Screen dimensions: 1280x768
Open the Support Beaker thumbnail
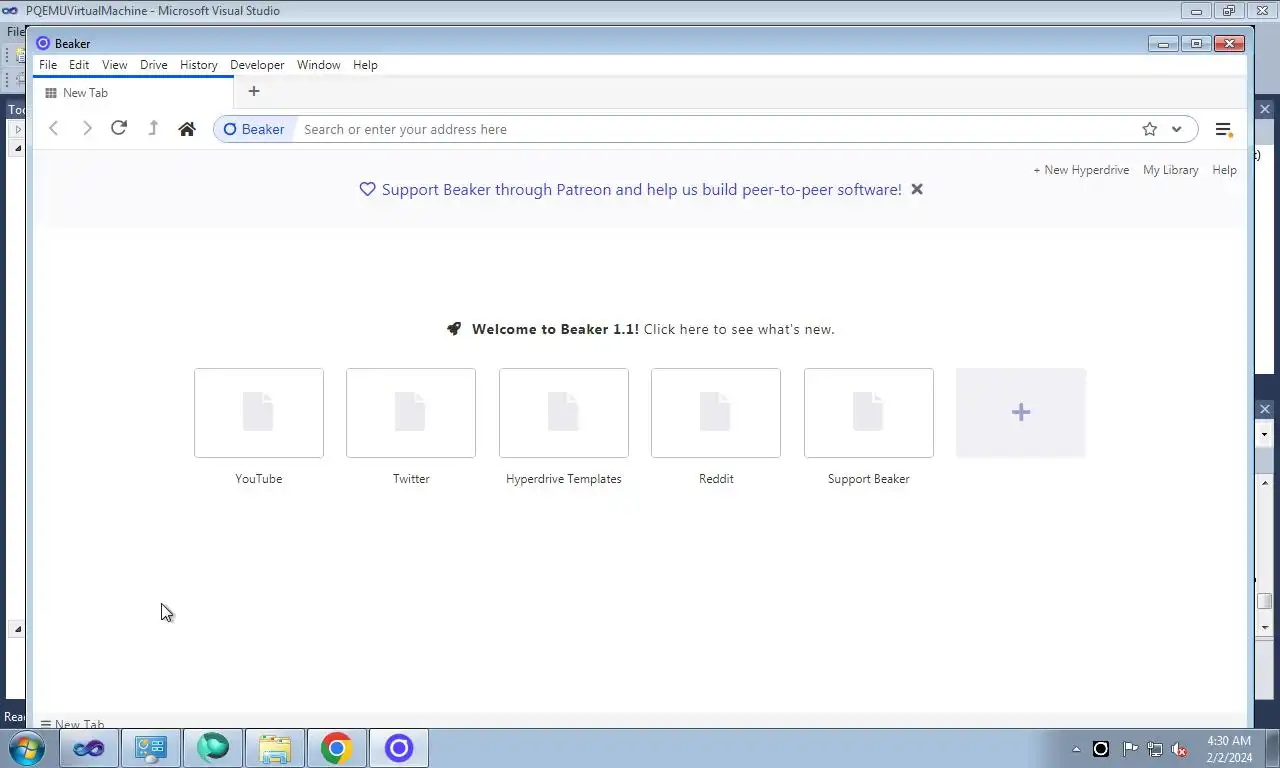(869, 413)
